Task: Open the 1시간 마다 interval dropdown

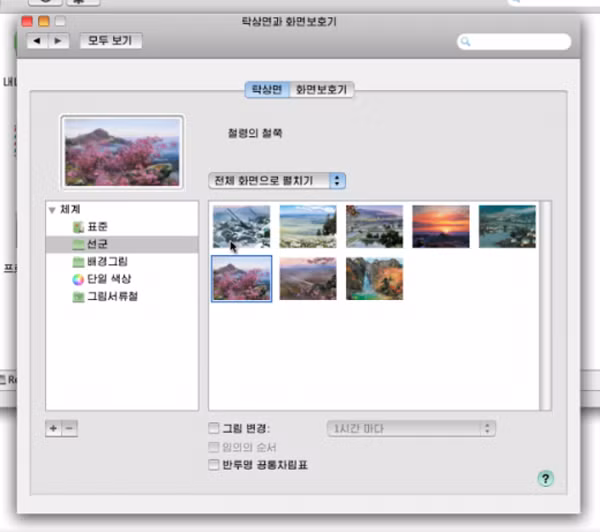Action: pyautogui.click(x=411, y=429)
